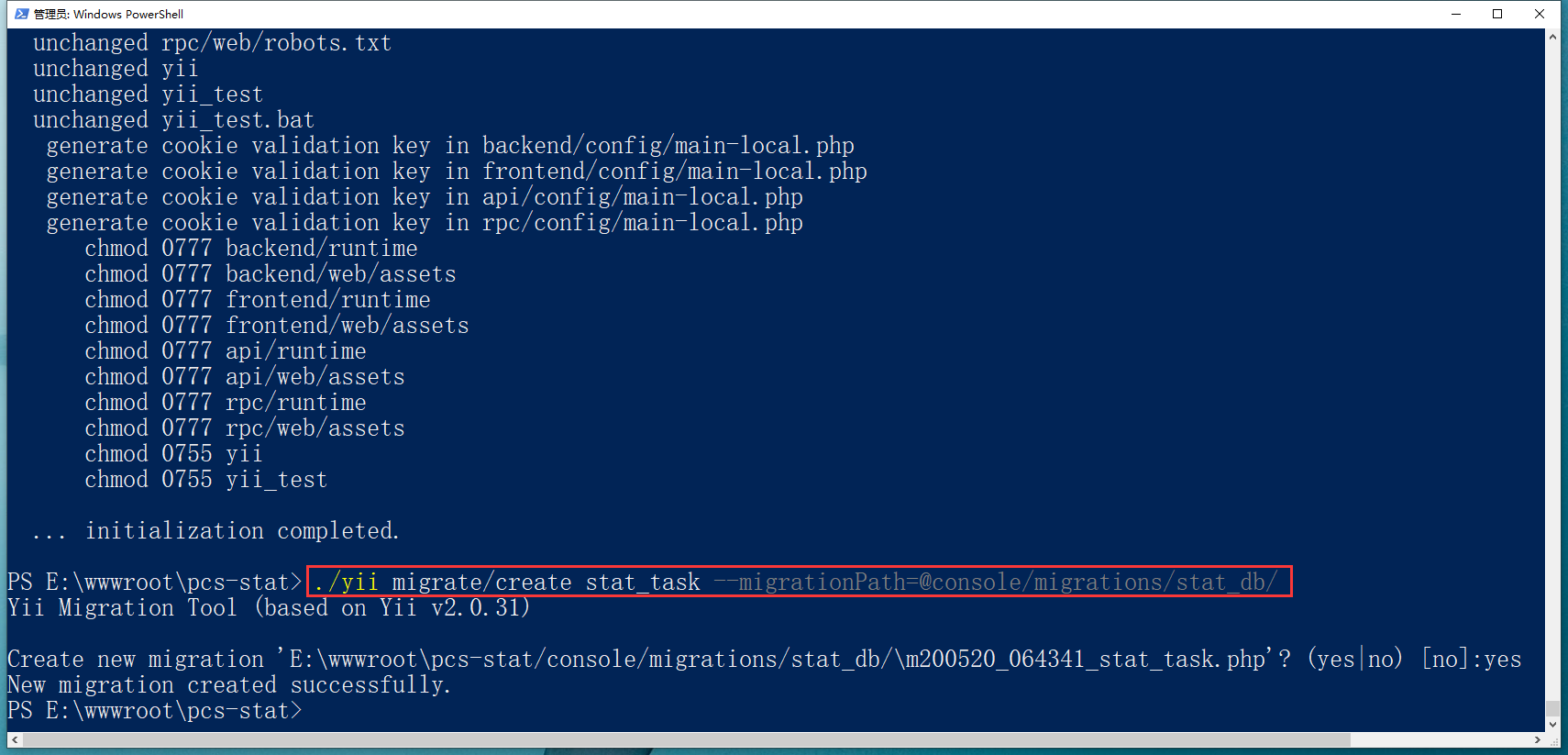Click the typed 'yes' answer after [no]:
Image resolution: width=1568 pixels, height=755 pixels.
[1503, 660]
